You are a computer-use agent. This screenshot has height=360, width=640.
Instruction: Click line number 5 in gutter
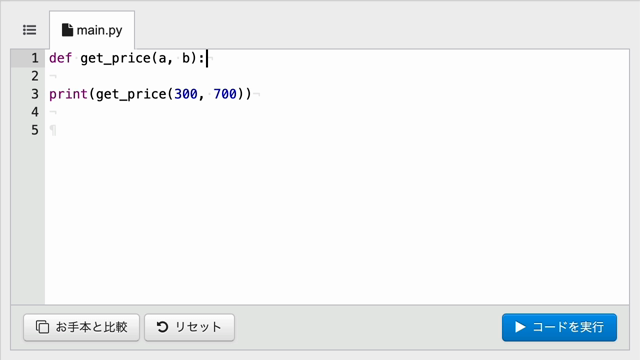[x=35, y=130]
